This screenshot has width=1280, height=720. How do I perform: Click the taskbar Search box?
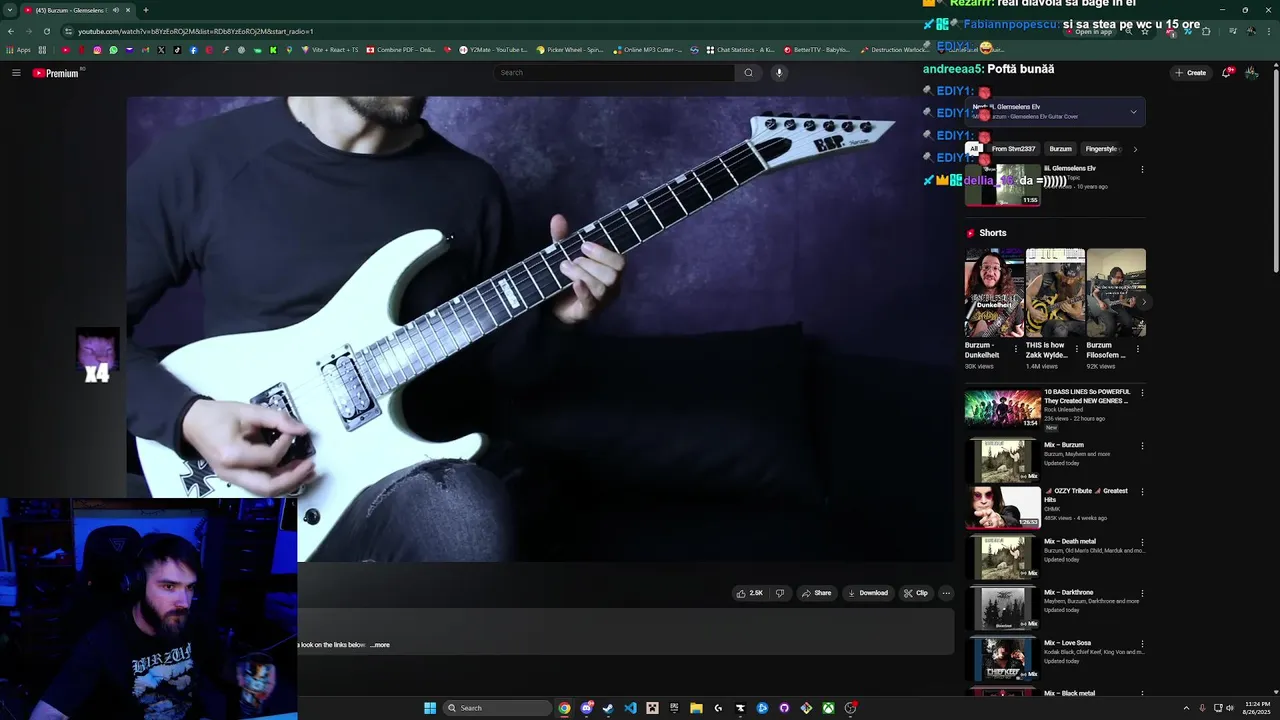point(497,708)
